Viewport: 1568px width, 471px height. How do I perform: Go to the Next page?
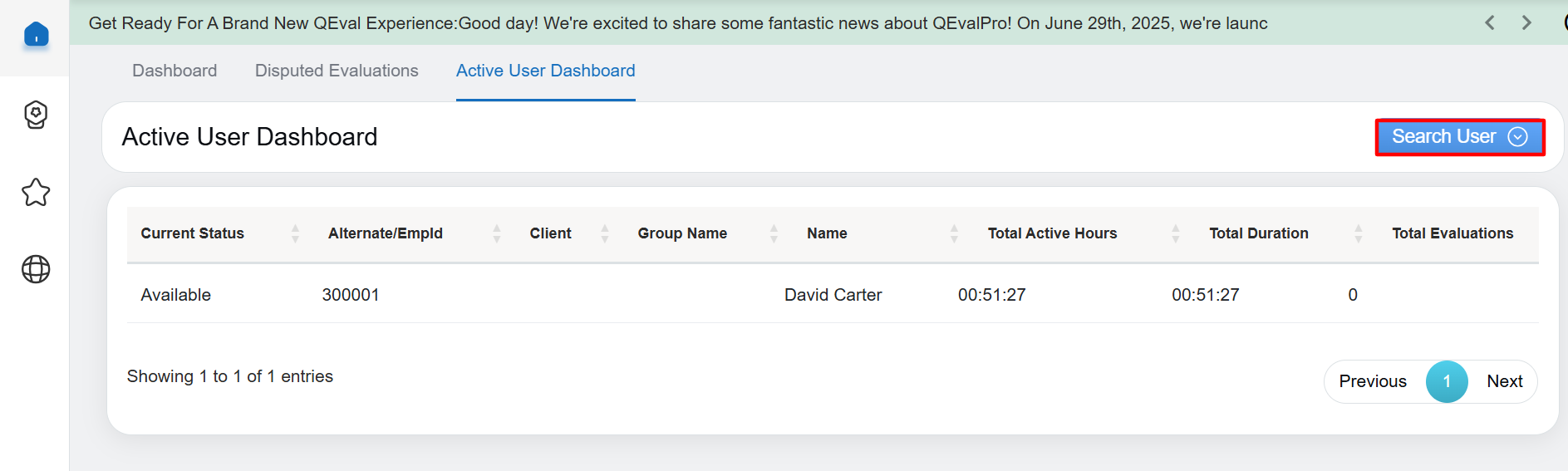pos(1504,381)
